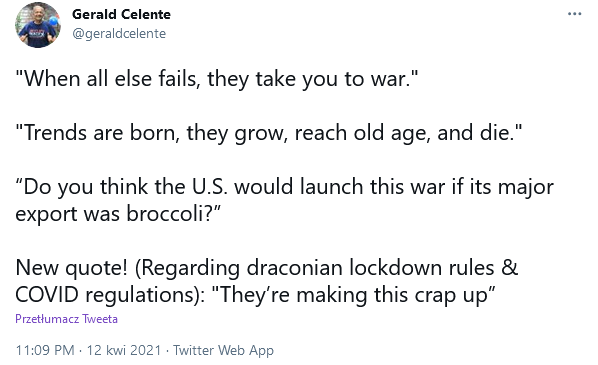Select the phrase "reach old age, and die"
Image resolution: width=598 pixels, height=365 pixels.
[x=403, y=133]
